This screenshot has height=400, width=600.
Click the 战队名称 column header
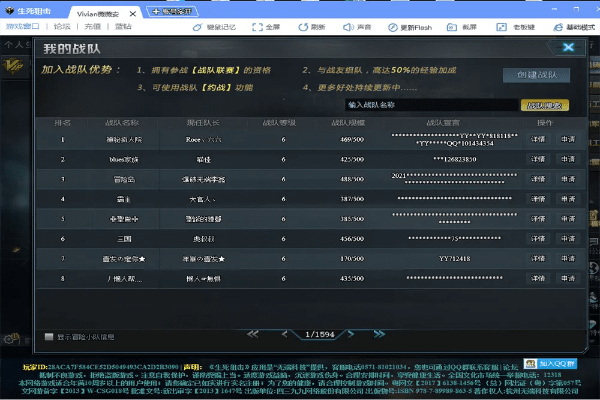coord(122,123)
